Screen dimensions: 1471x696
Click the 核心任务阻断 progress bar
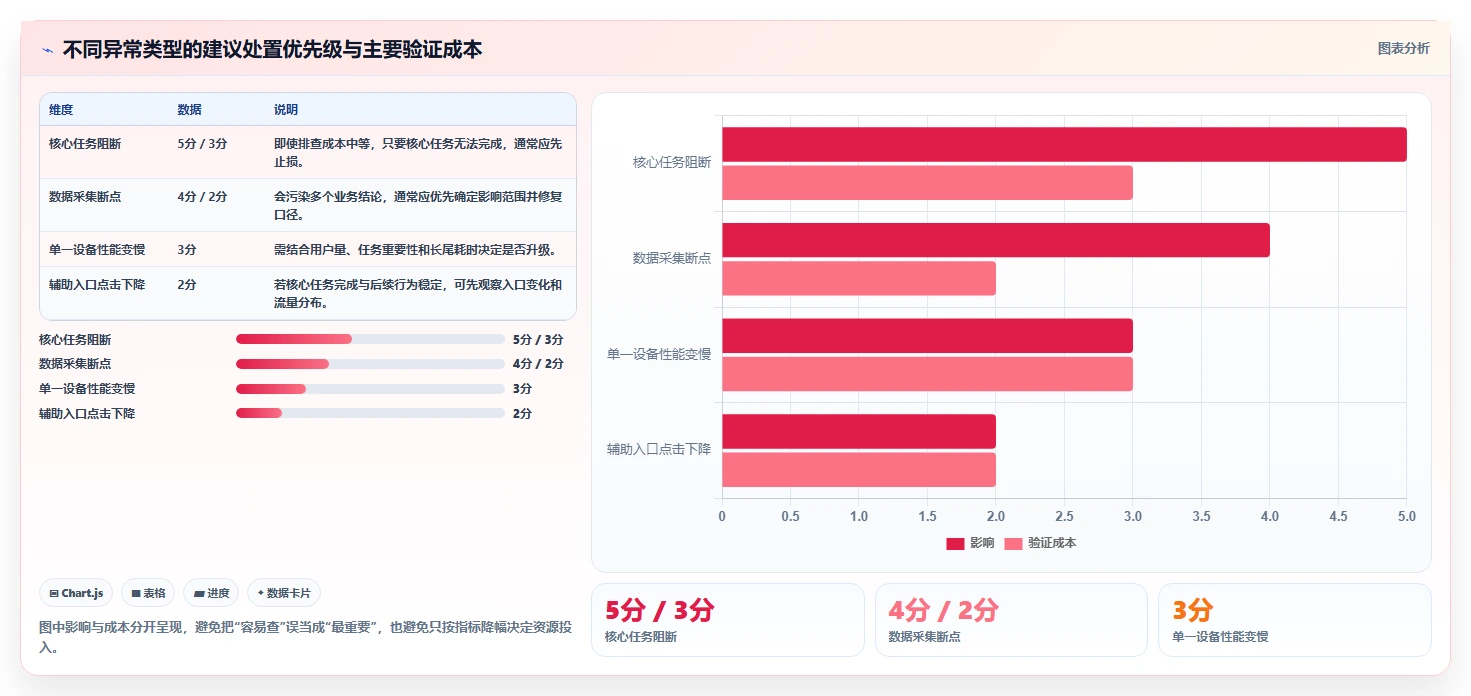click(x=370, y=339)
